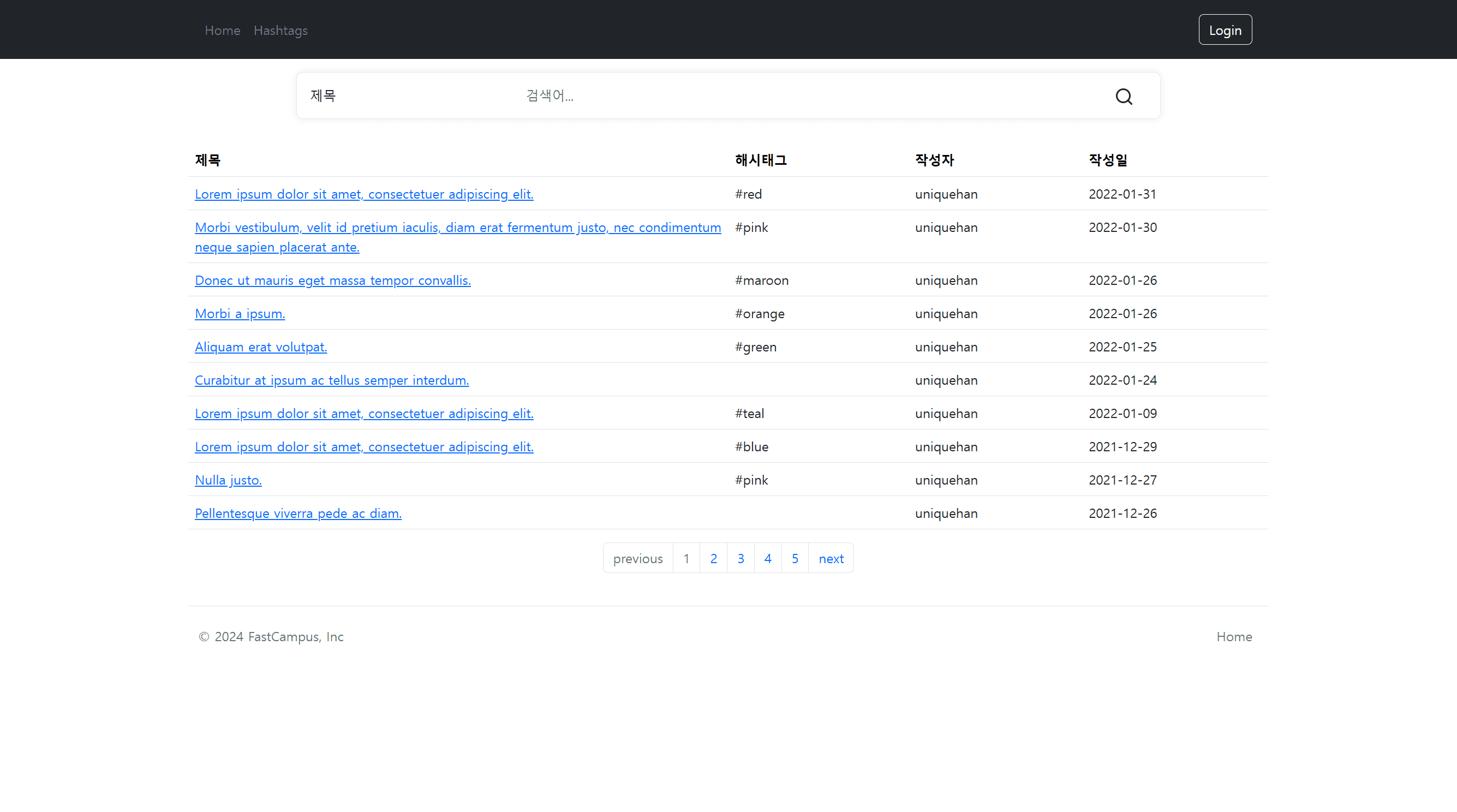Open the Hashtags navbar item

(280, 31)
